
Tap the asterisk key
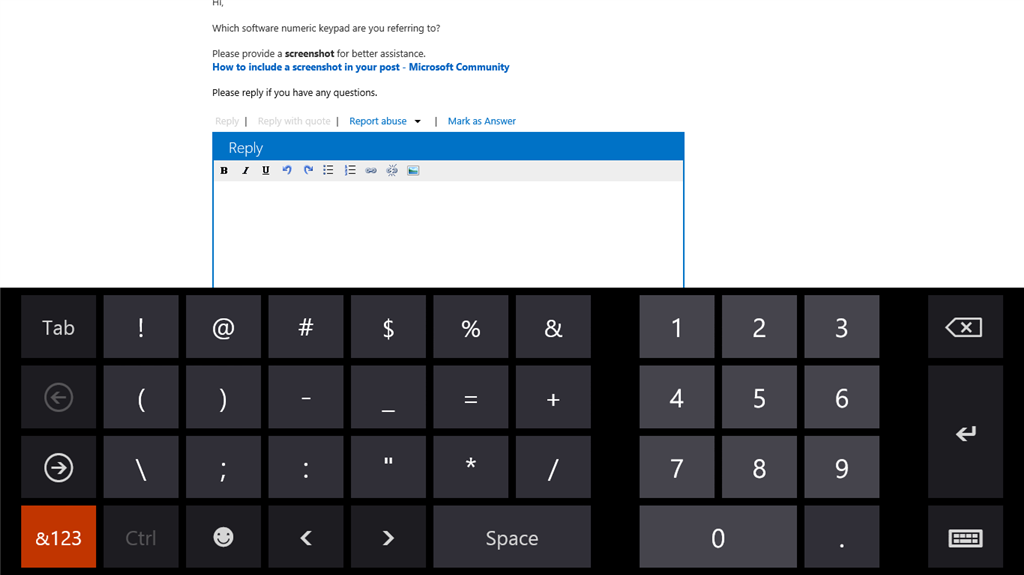point(471,467)
